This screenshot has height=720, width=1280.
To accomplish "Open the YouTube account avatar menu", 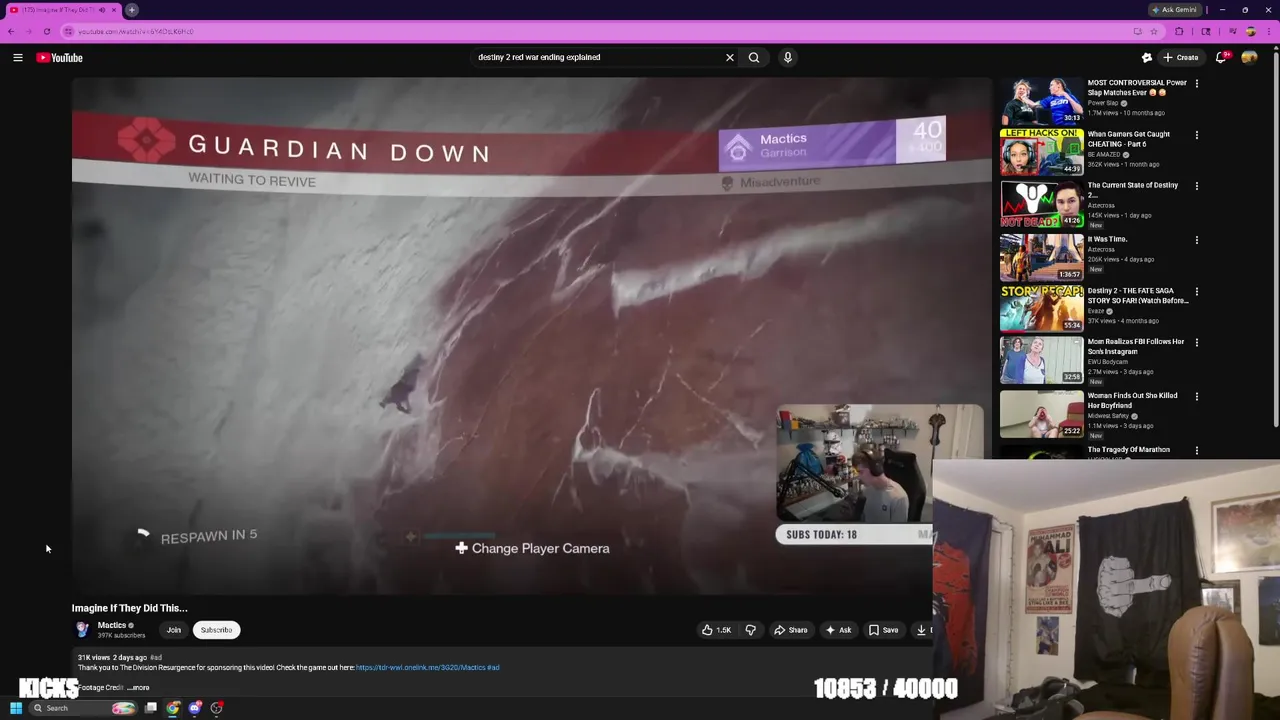I will pos(1249,58).
